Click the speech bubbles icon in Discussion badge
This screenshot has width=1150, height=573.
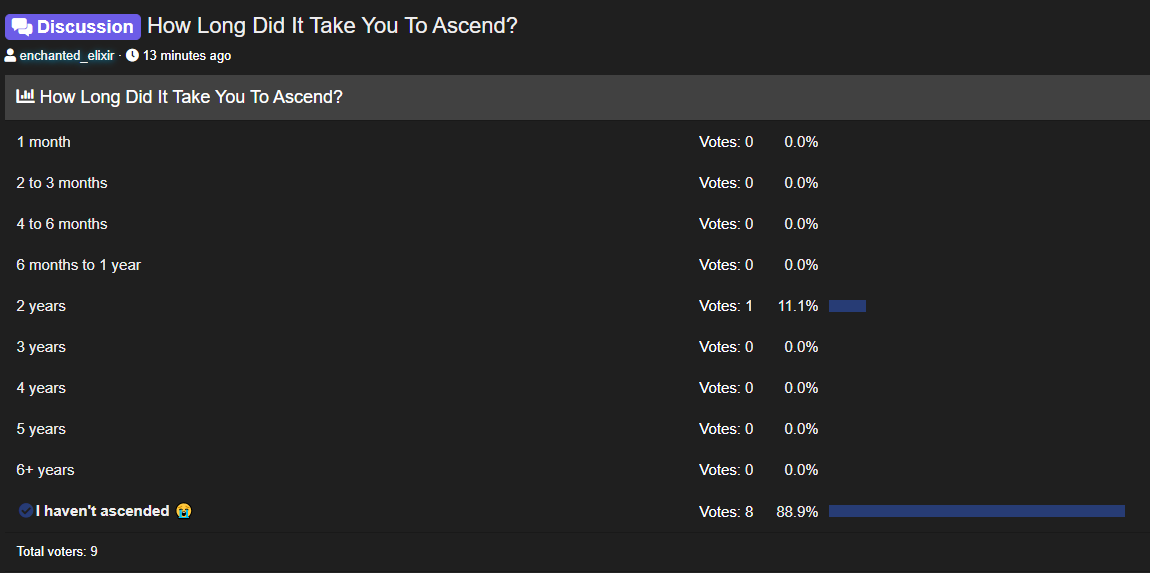(x=22, y=27)
